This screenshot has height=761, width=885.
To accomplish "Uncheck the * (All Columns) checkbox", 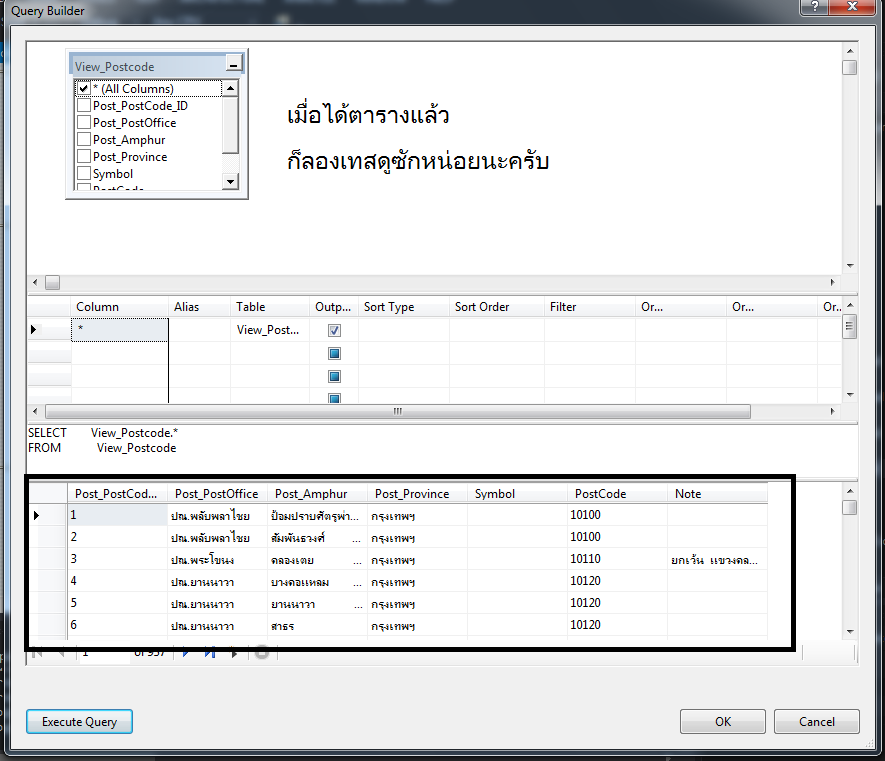I will [x=84, y=89].
